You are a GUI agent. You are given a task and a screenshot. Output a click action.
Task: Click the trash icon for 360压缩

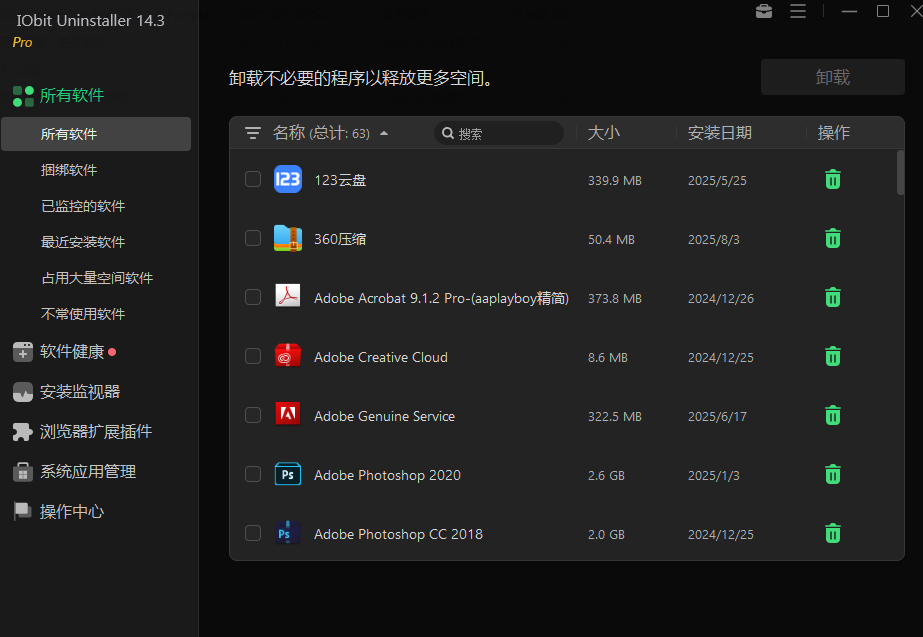pos(832,238)
